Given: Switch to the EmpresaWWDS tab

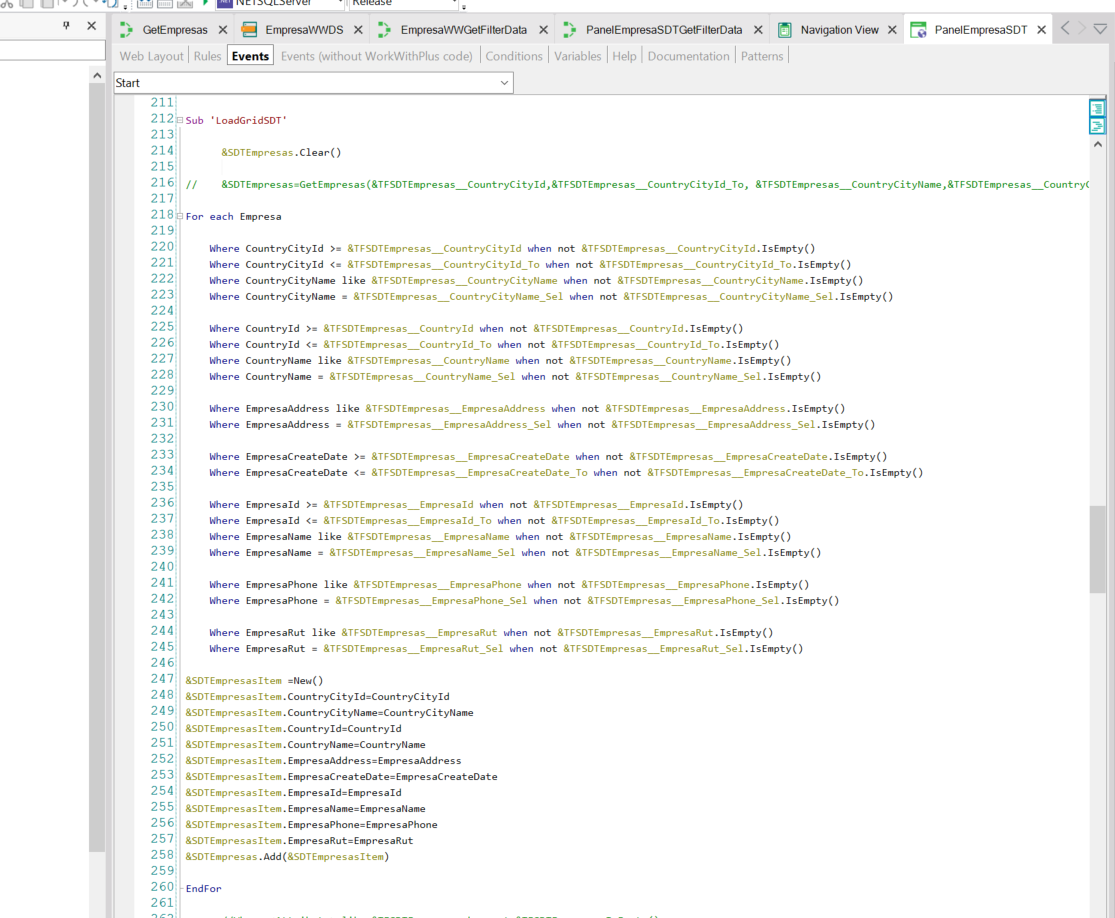Looking at the screenshot, I should 304,30.
